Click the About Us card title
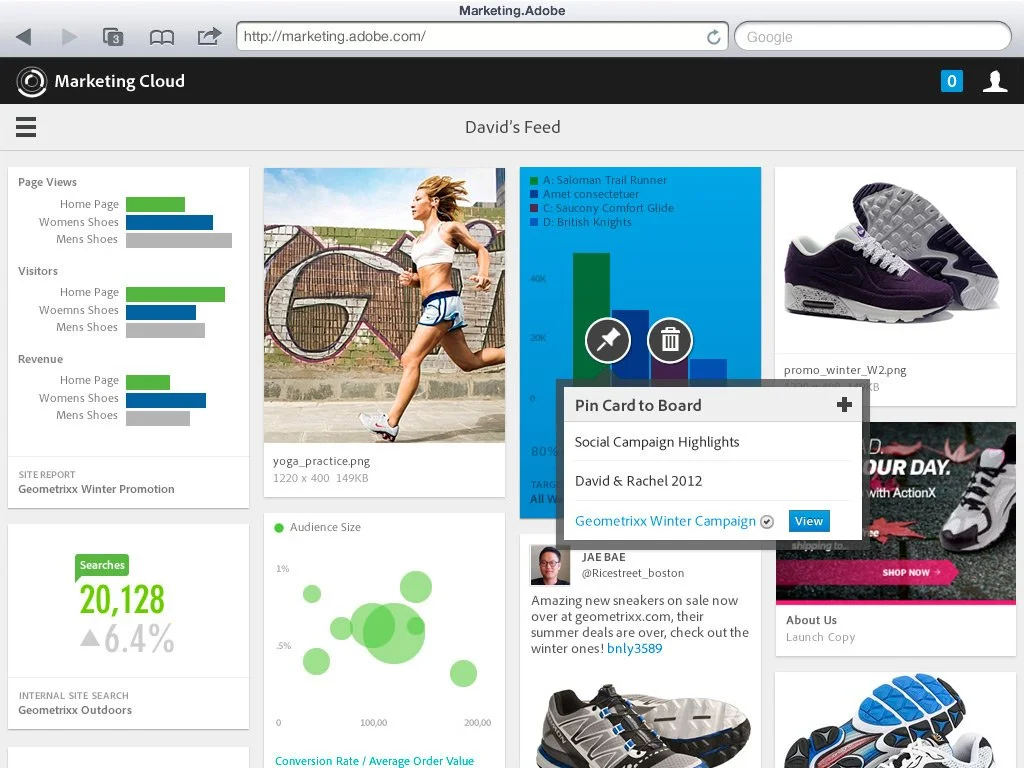Image resolution: width=1024 pixels, height=768 pixels. pos(811,620)
